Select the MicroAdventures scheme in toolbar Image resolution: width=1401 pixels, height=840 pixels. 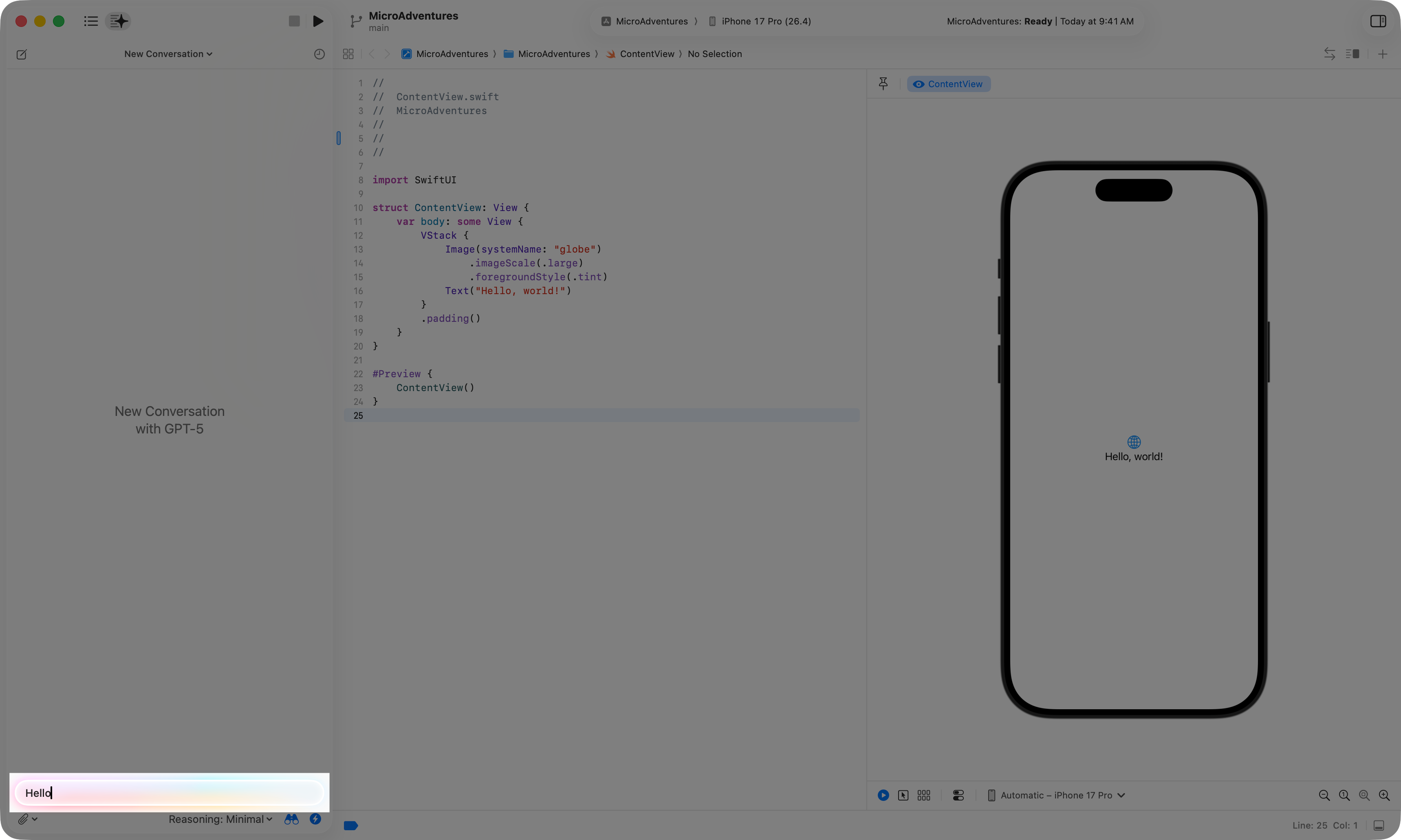[x=645, y=22]
